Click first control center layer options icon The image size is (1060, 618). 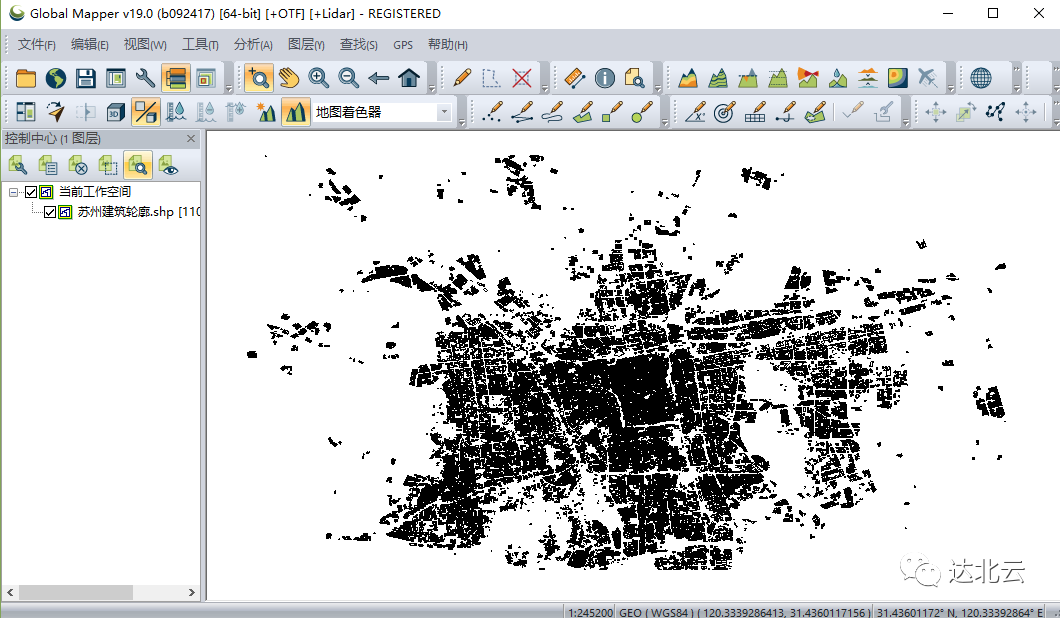coord(18,166)
